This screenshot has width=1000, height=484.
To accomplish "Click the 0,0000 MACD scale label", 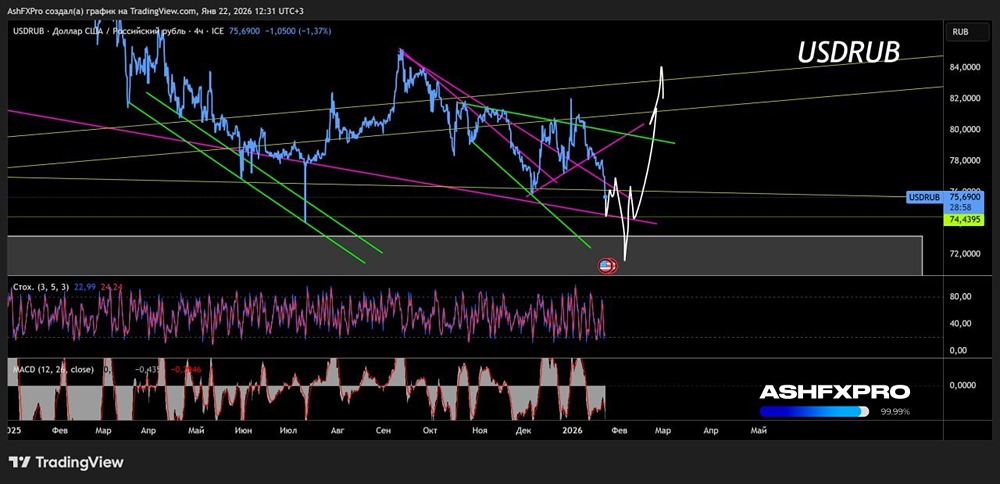I will tap(962, 386).
